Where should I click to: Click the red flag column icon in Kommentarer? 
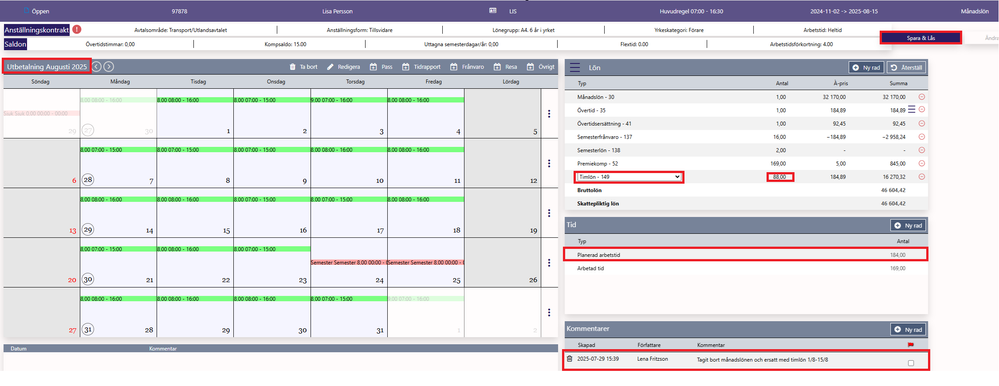pos(911,345)
